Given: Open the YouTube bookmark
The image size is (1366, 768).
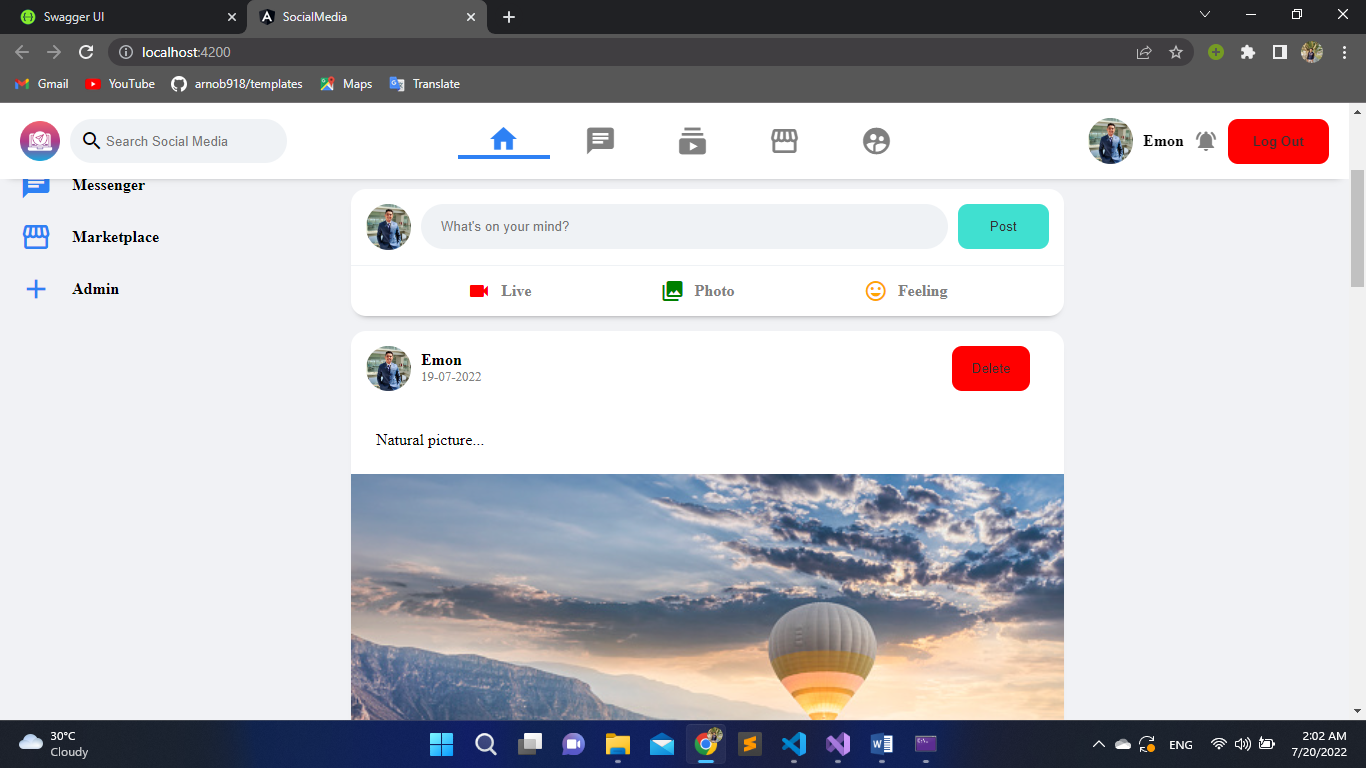Looking at the screenshot, I should tap(120, 84).
